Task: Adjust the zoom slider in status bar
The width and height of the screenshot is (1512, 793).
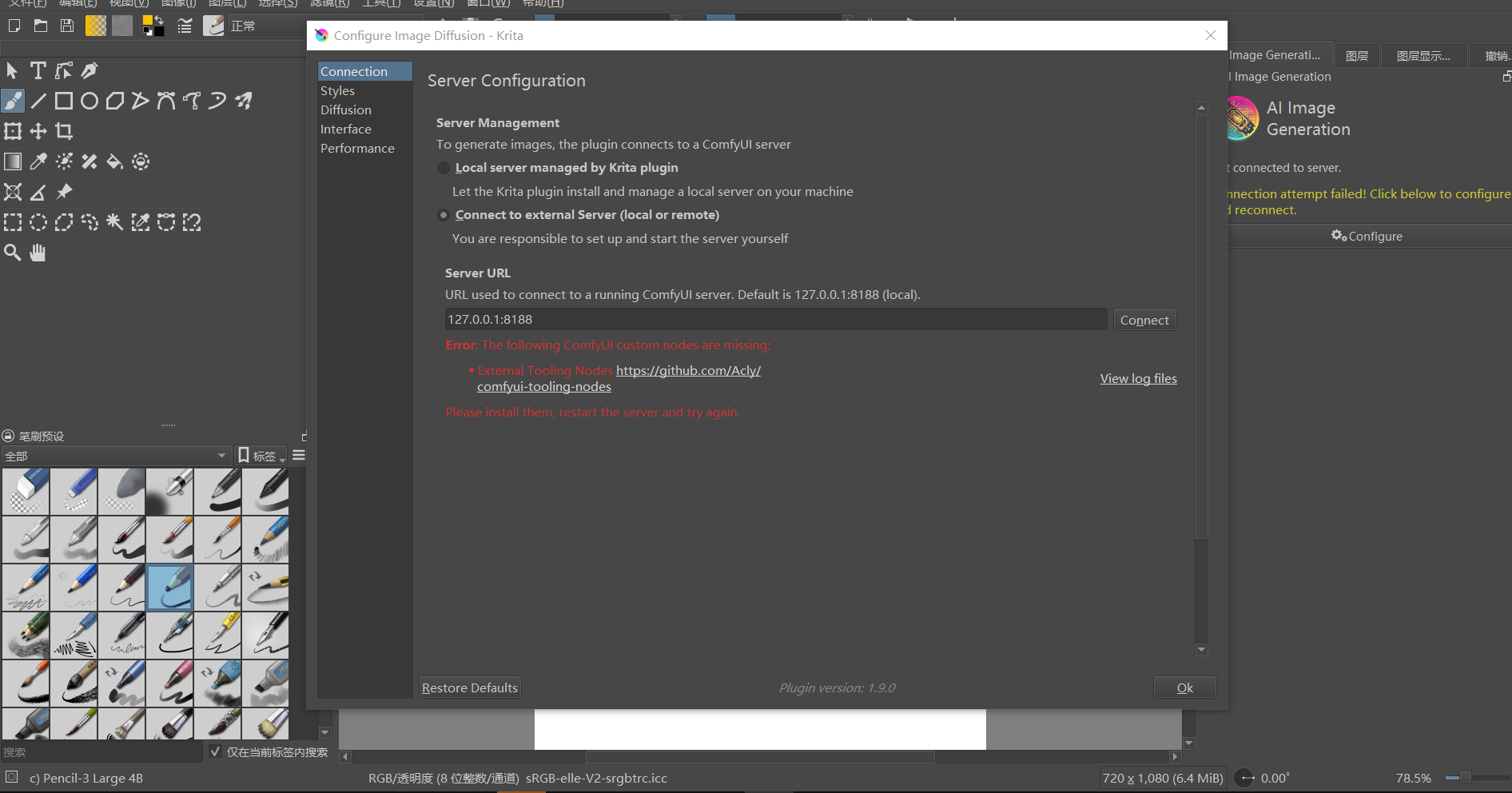Action: [x=1477, y=778]
